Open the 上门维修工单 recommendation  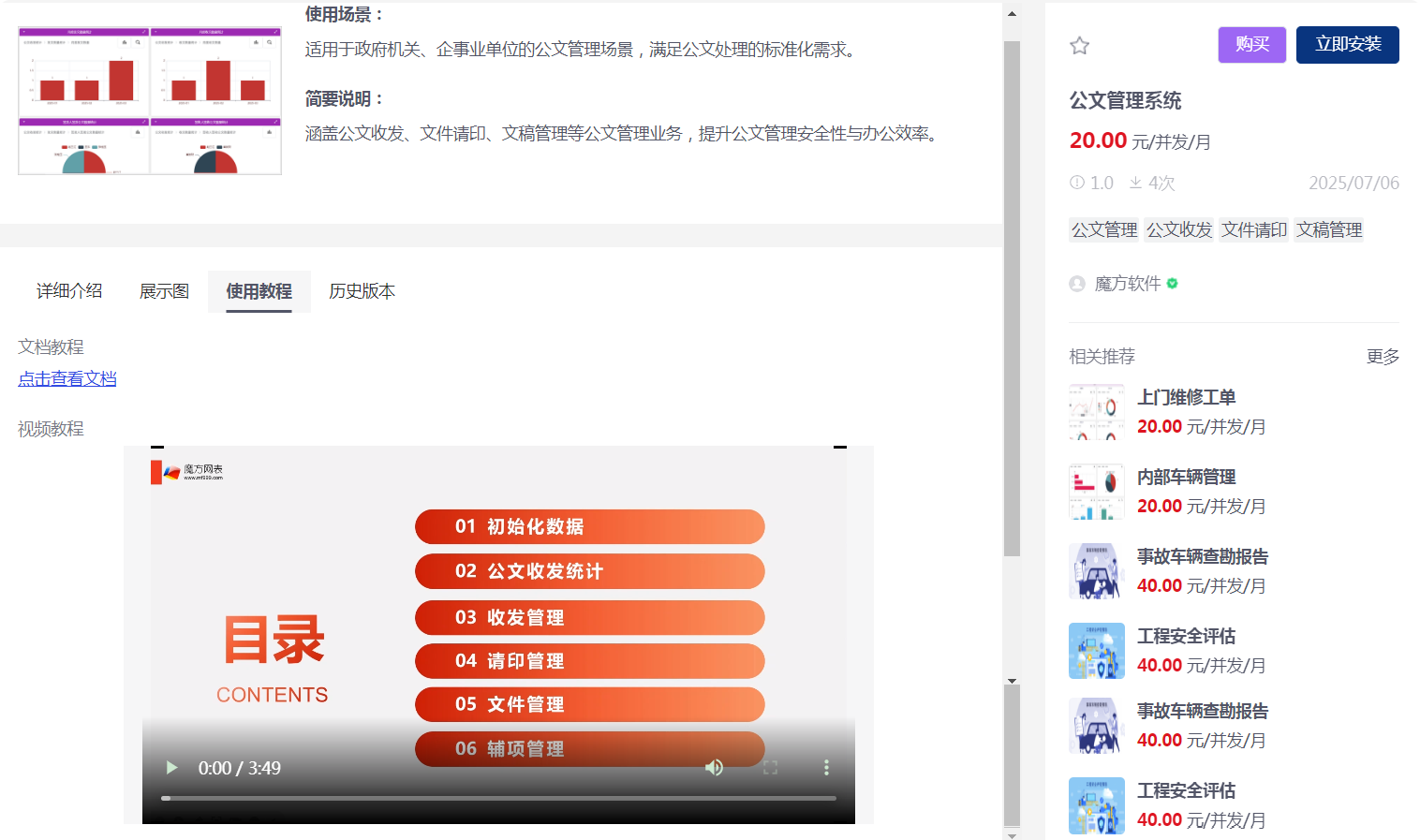coord(1187,397)
